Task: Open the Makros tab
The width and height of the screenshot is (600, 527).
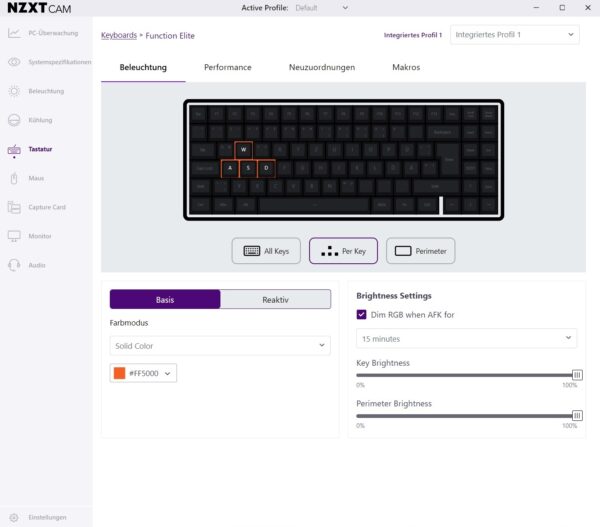Action: [x=406, y=67]
